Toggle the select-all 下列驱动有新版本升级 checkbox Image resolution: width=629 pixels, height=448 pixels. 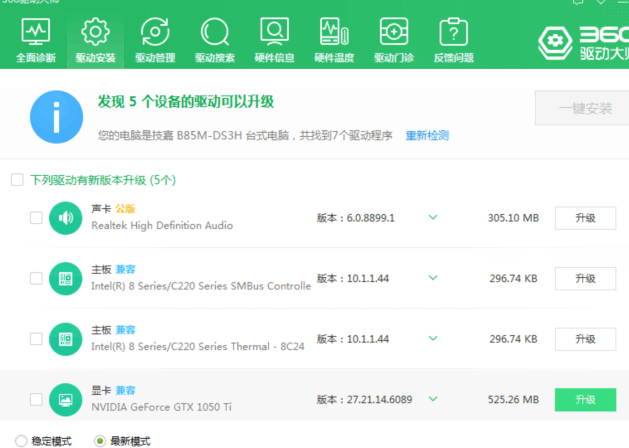point(17,180)
